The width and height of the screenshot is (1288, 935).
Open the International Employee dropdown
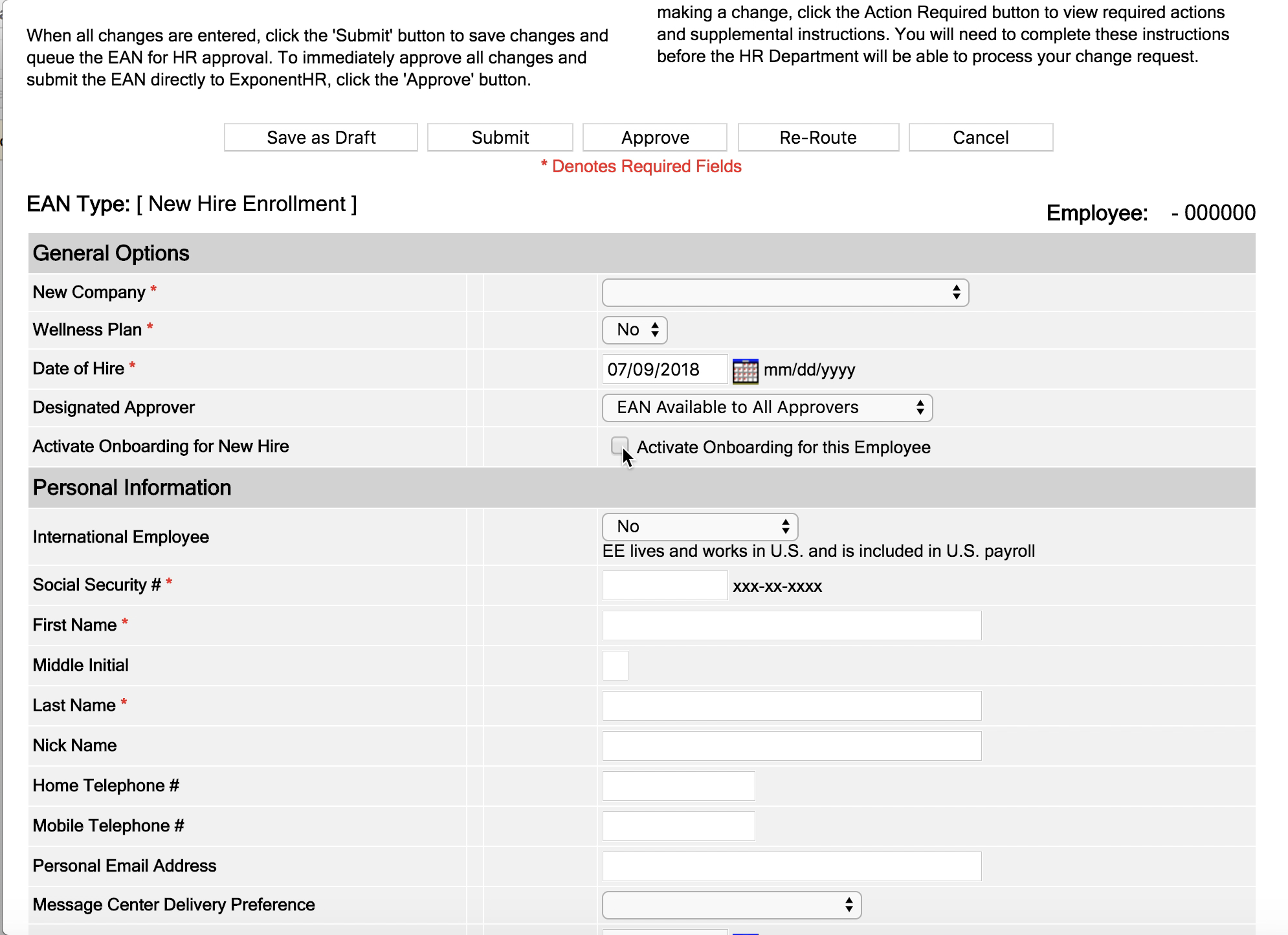[699, 526]
